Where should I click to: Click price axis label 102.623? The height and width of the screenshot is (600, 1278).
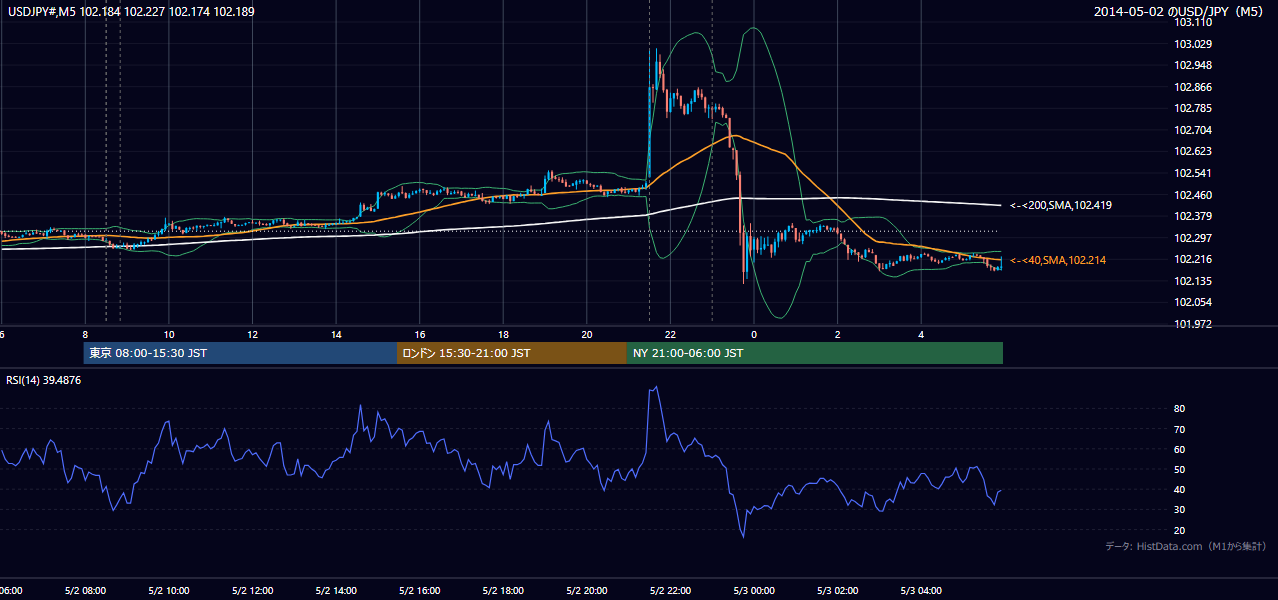1192,152
